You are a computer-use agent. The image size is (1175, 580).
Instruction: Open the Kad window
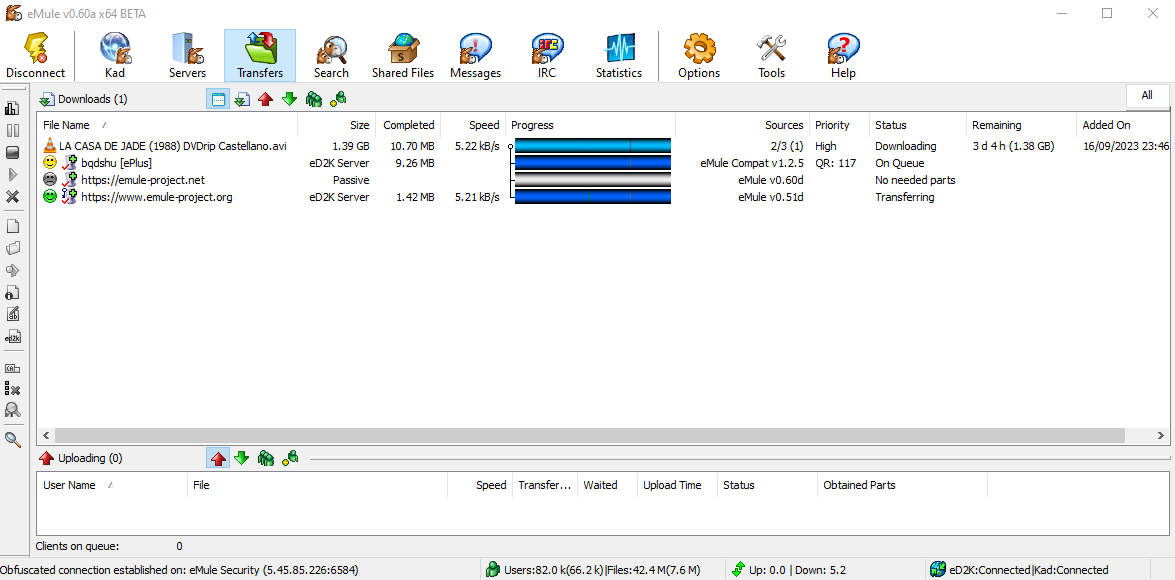pos(115,56)
